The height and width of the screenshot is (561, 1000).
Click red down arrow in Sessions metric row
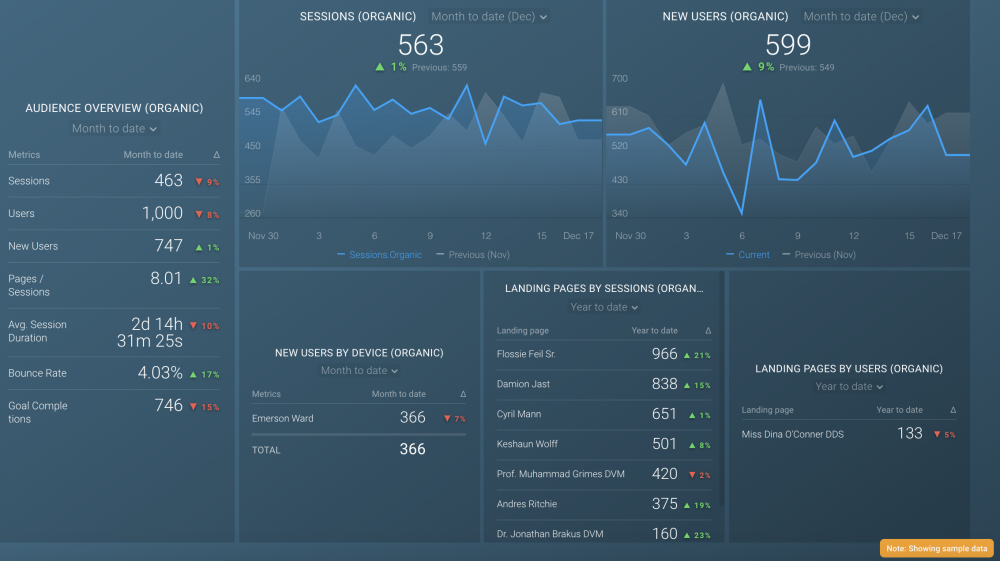click(x=198, y=182)
